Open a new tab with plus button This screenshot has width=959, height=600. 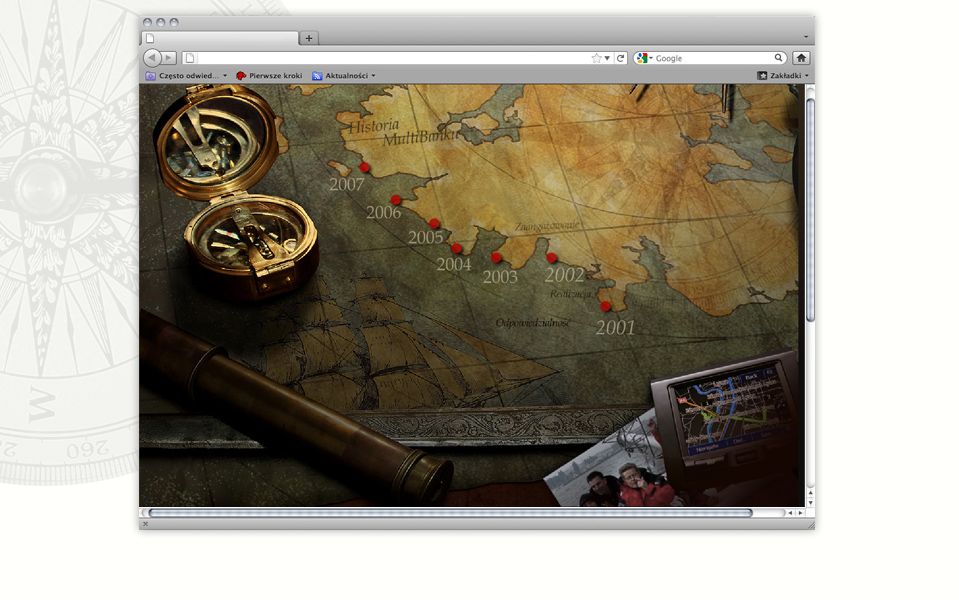click(309, 38)
